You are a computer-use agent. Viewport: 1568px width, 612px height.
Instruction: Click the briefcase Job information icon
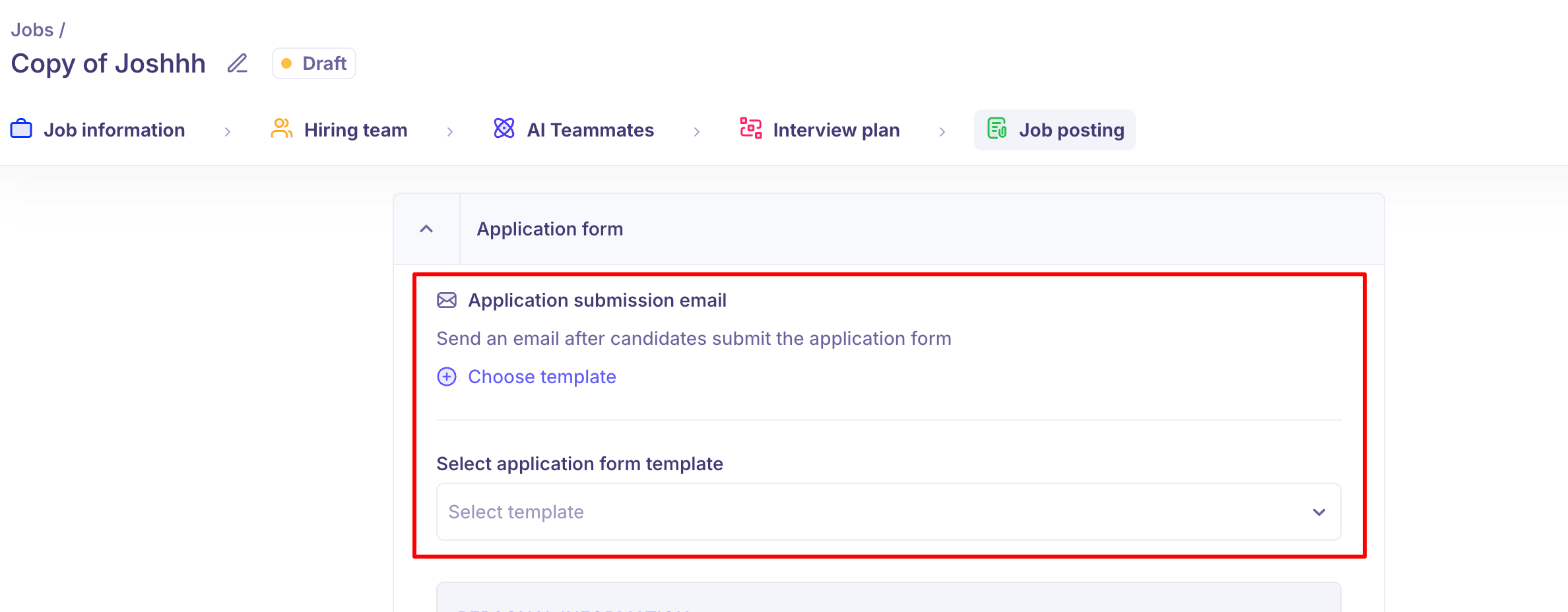point(21,129)
